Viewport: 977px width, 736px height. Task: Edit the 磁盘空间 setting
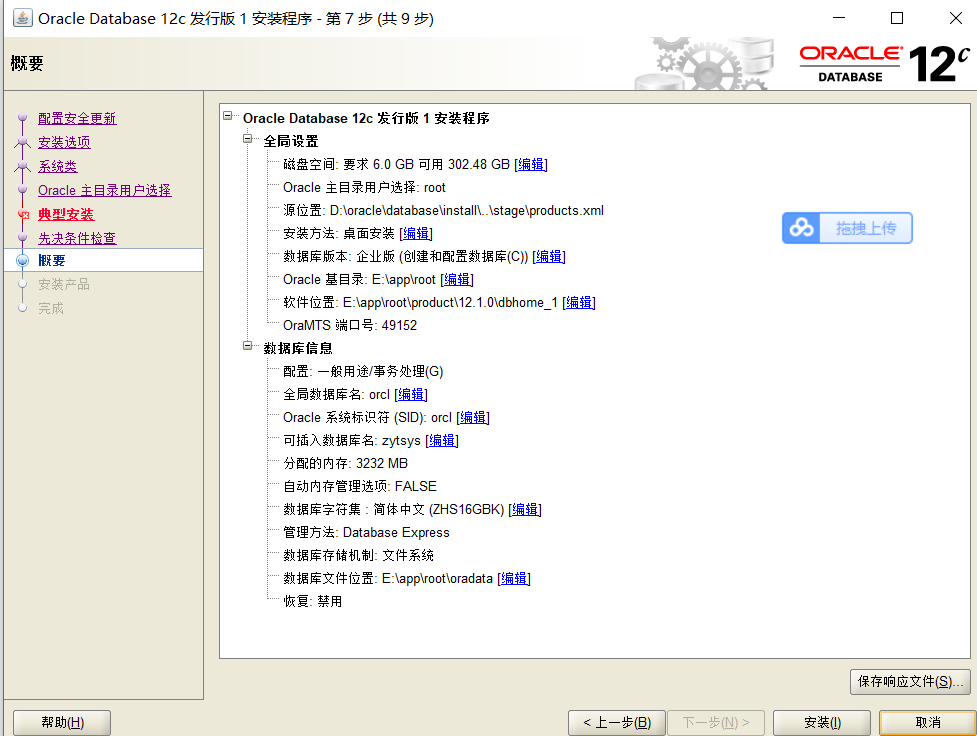pyautogui.click(x=531, y=165)
